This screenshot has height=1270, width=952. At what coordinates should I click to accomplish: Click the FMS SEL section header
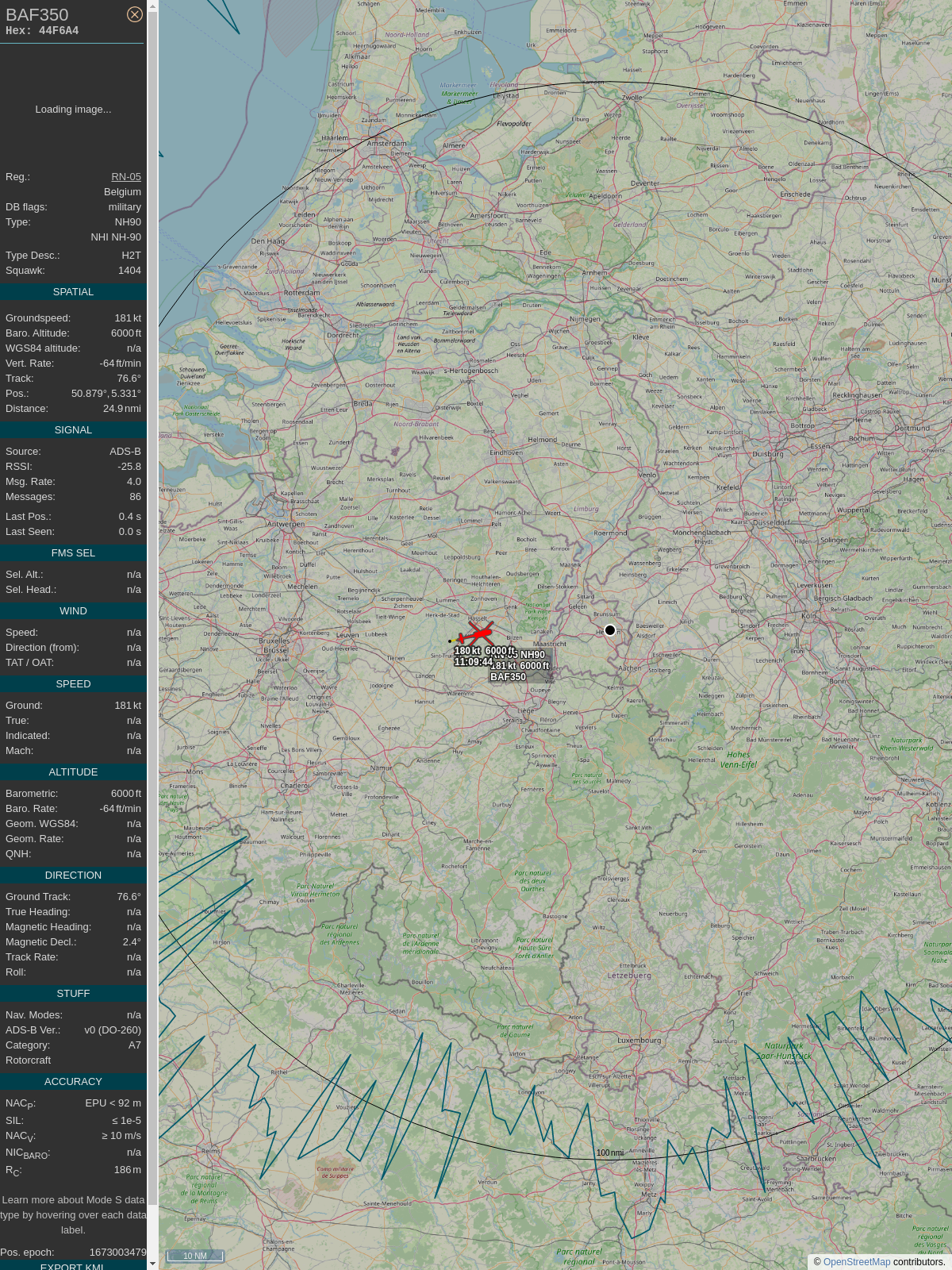(x=73, y=553)
